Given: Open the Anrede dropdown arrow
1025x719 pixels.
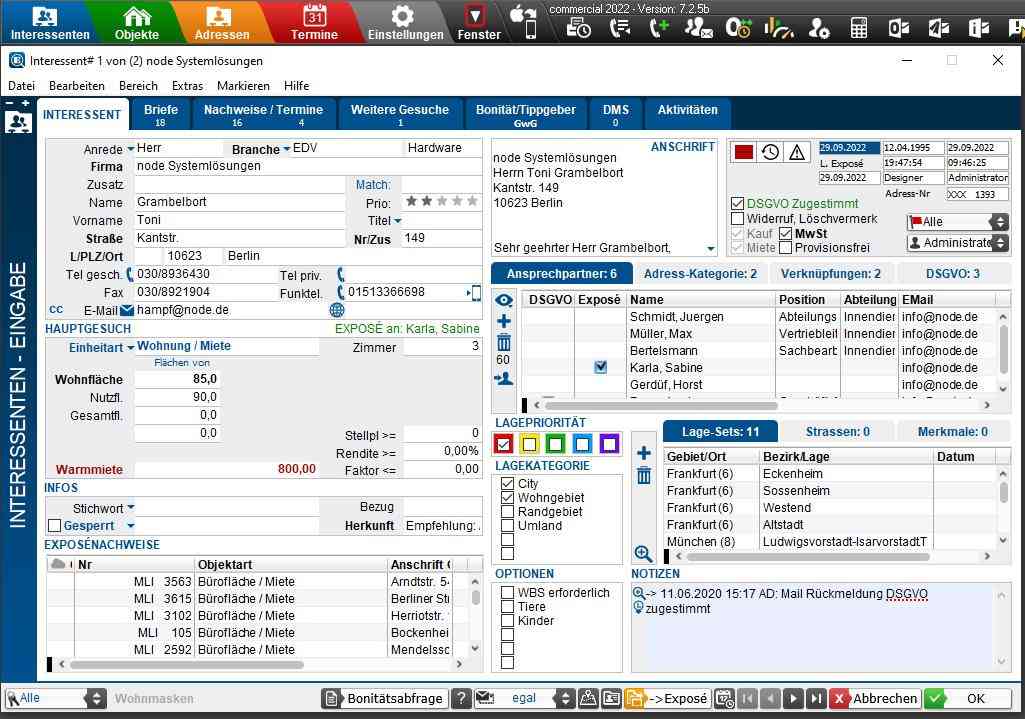Looking at the screenshot, I should coord(131,149).
